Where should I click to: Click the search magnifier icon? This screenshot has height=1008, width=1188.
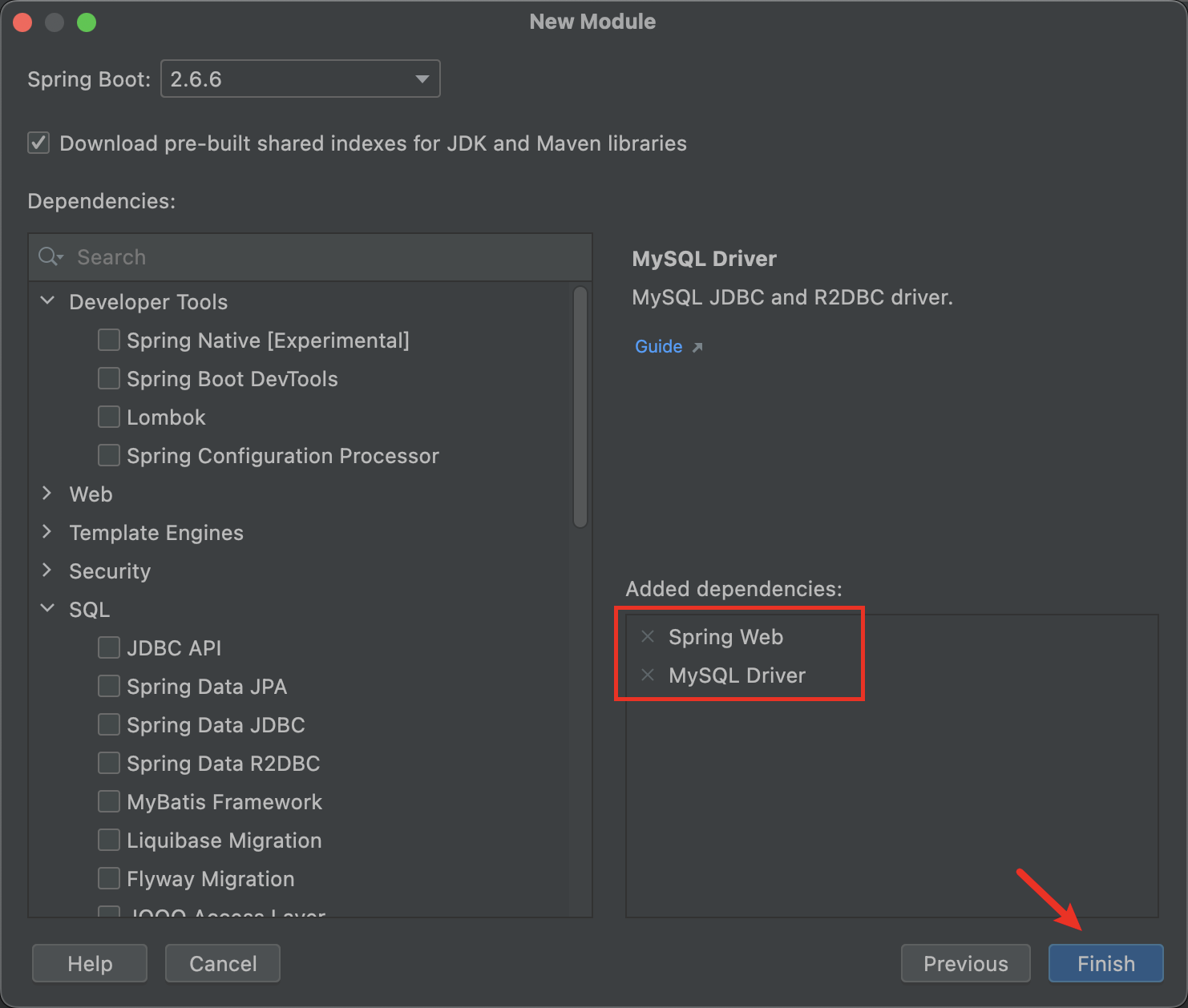pos(46,256)
